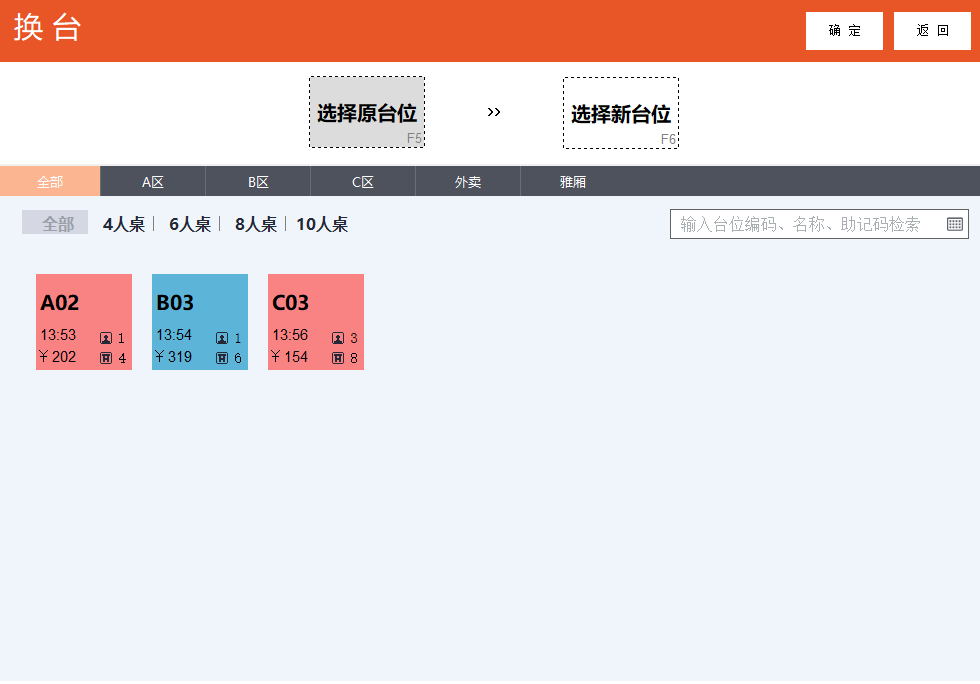Filter tables by 8人桌

[256, 224]
